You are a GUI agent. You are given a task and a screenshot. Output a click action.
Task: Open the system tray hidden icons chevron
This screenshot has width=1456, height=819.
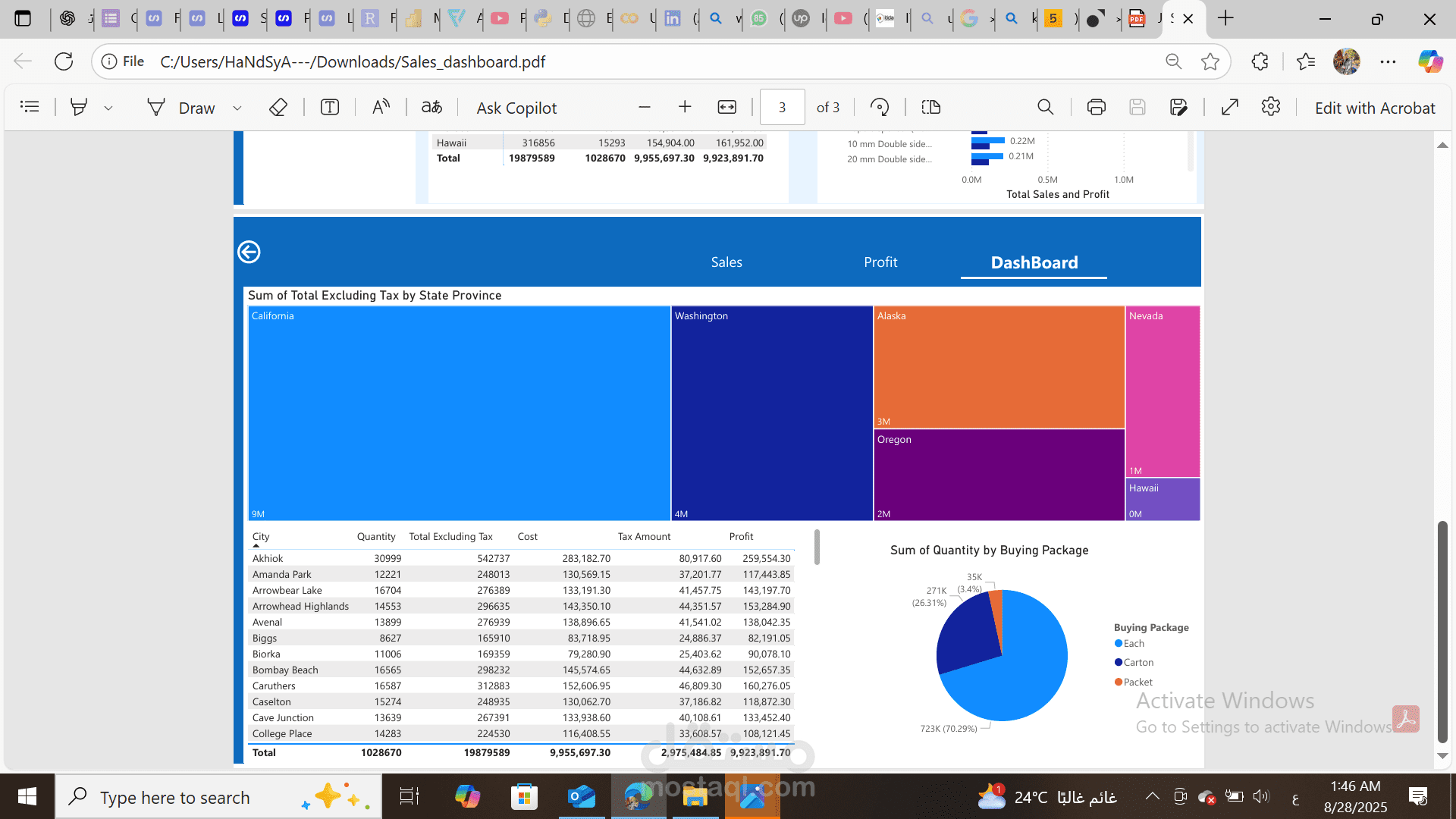(x=1152, y=796)
